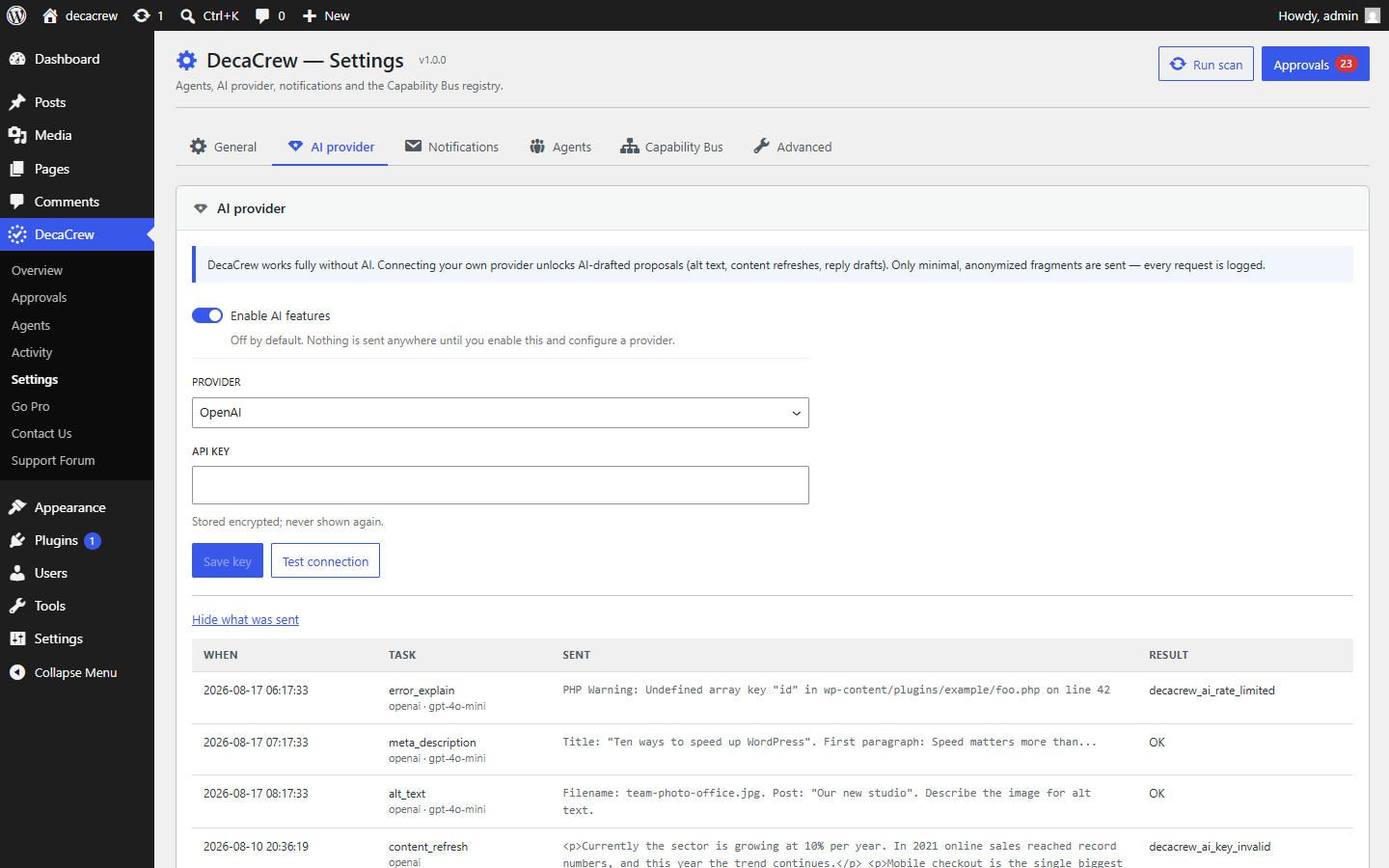
Task: Click the Plugins plug icon
Action: point(17,540)
